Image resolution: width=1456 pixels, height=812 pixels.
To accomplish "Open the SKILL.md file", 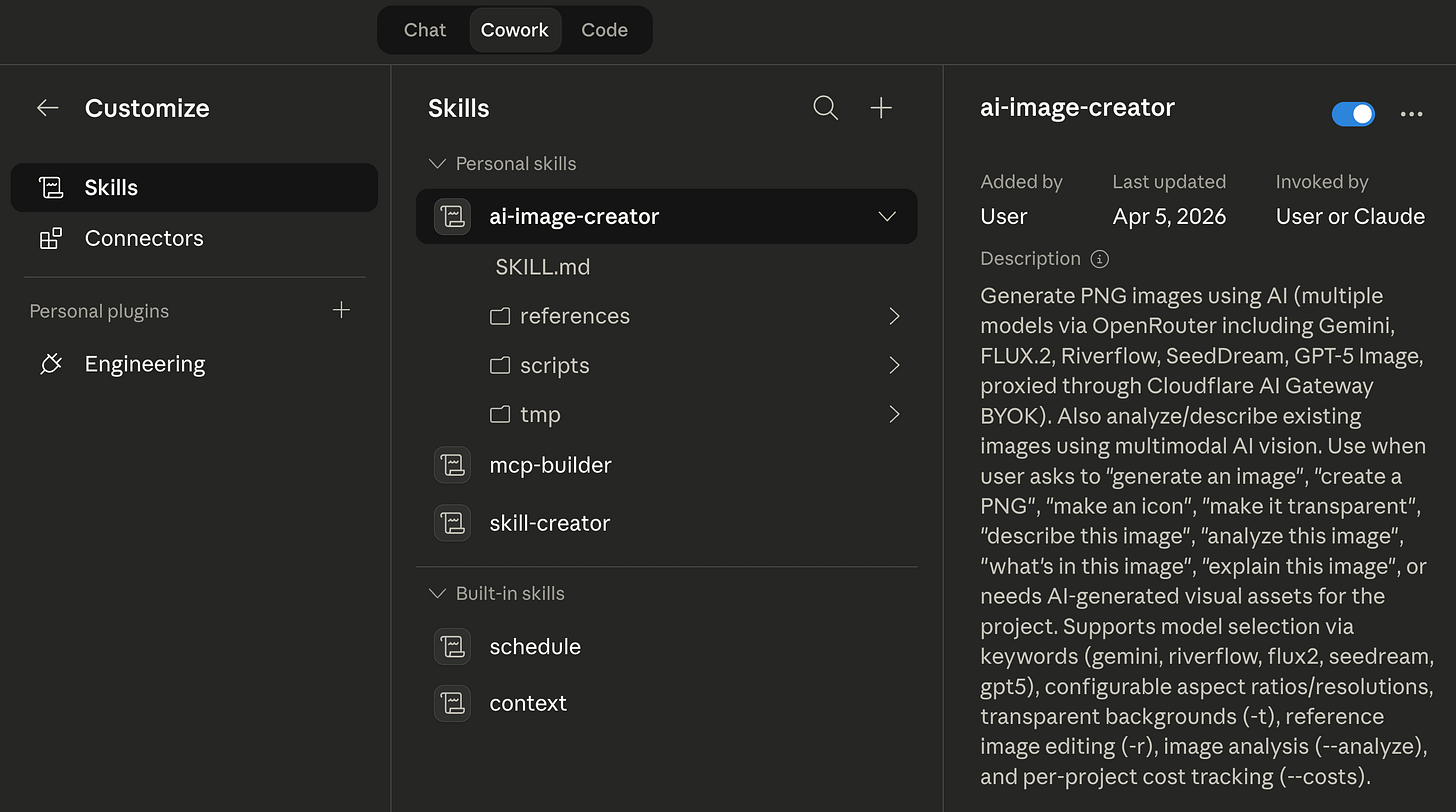I will pyautogui.click(x=542, y=267).
